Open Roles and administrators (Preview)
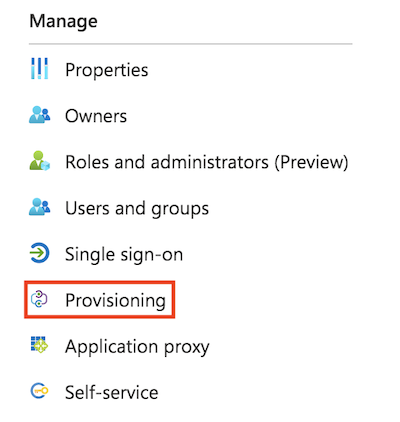This screenshot has height=422, width=400. (207, 162)
